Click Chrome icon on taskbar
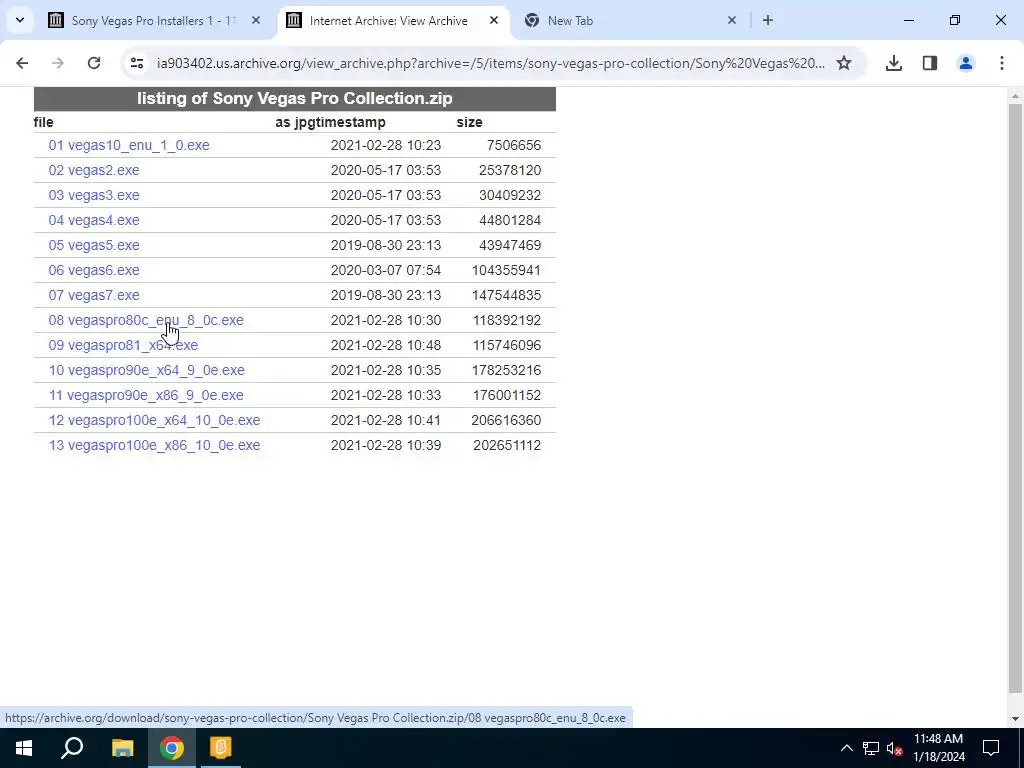Viewport: 1024px width, 768px height. [x=172, y=748]
